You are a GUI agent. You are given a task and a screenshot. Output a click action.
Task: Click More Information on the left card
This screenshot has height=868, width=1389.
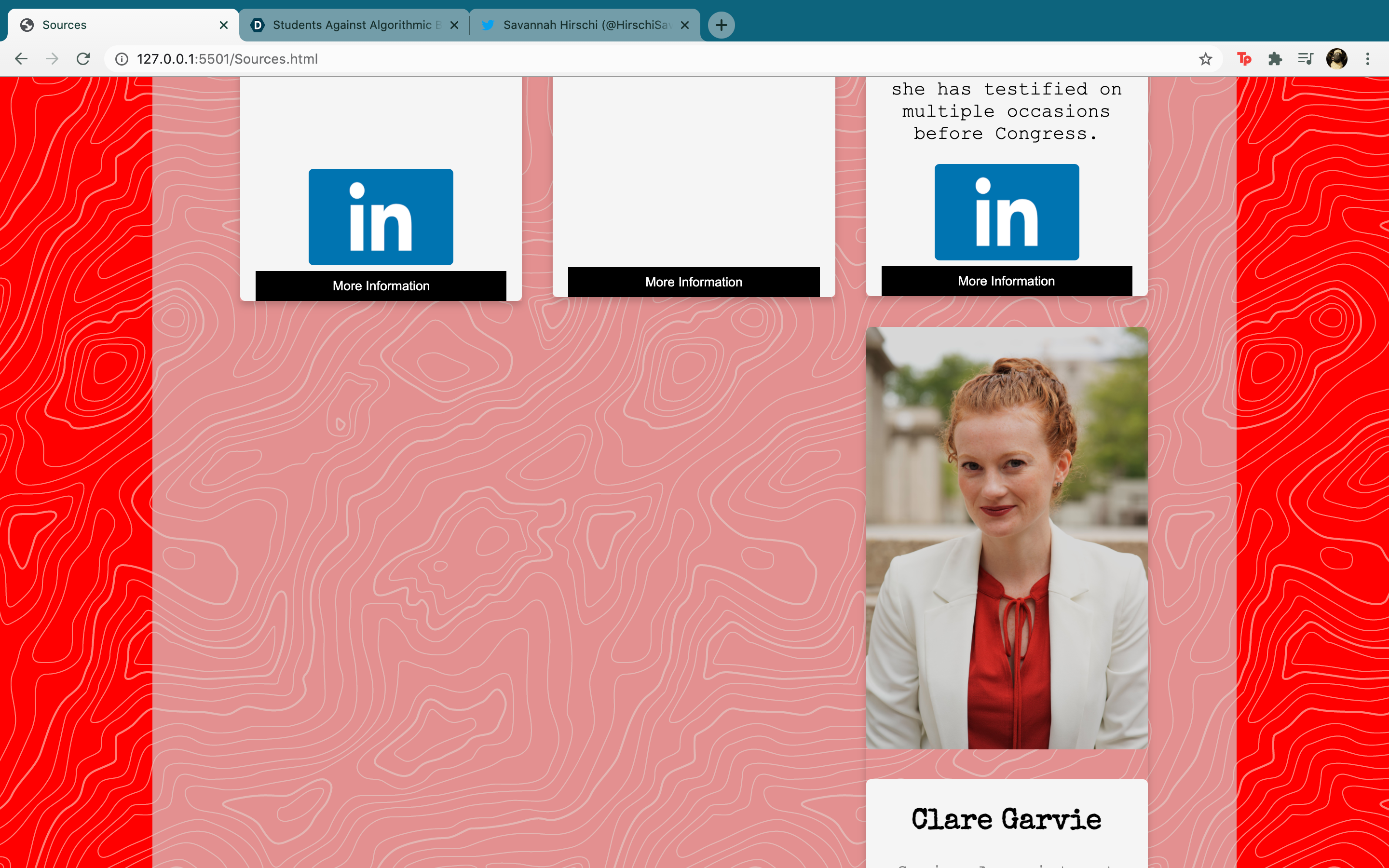[381, 285]
